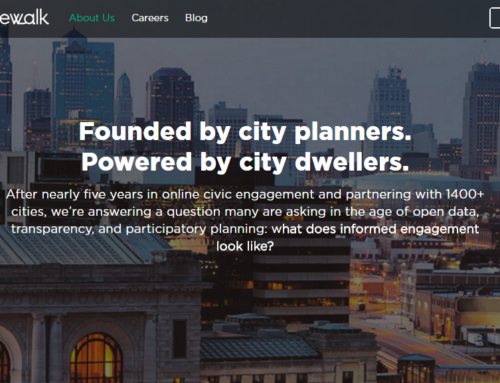Click the outlined button at header right edge

pyautogui.click(x=495, y=18)
